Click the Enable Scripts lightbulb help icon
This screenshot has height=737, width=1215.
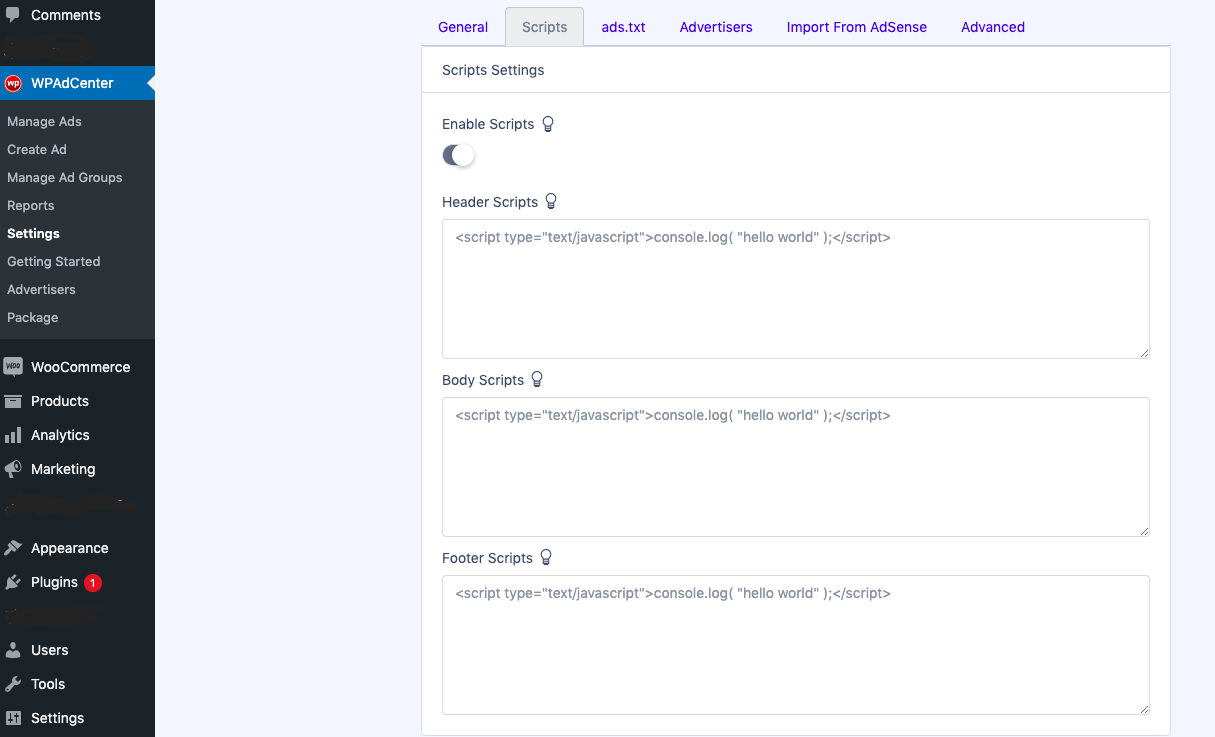point(548,123)
